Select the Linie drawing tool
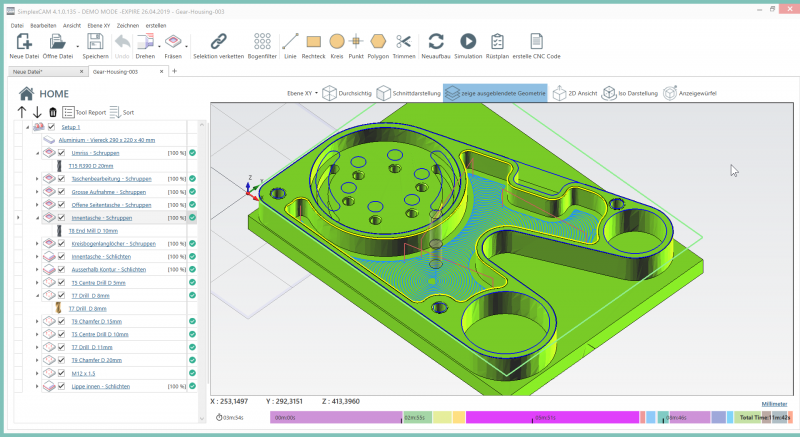The height and width of the screenshot is (437, 800). point(290,46)
